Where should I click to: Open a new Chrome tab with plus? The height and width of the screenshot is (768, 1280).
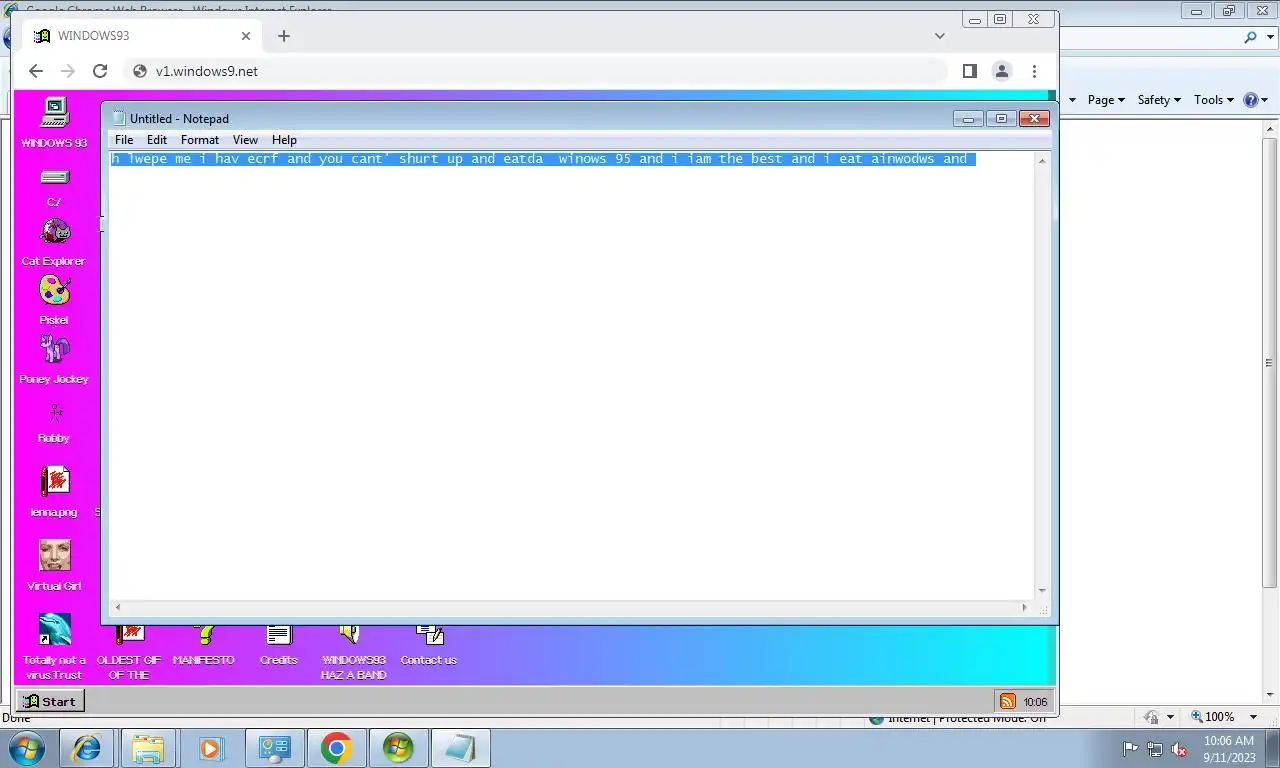[x=284, y=36]
